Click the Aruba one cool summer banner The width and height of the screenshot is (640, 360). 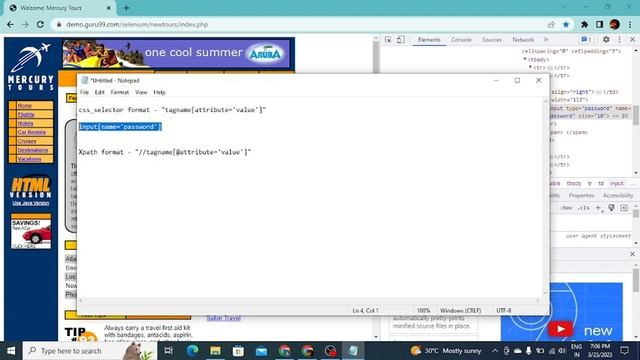tap(176, 53)
